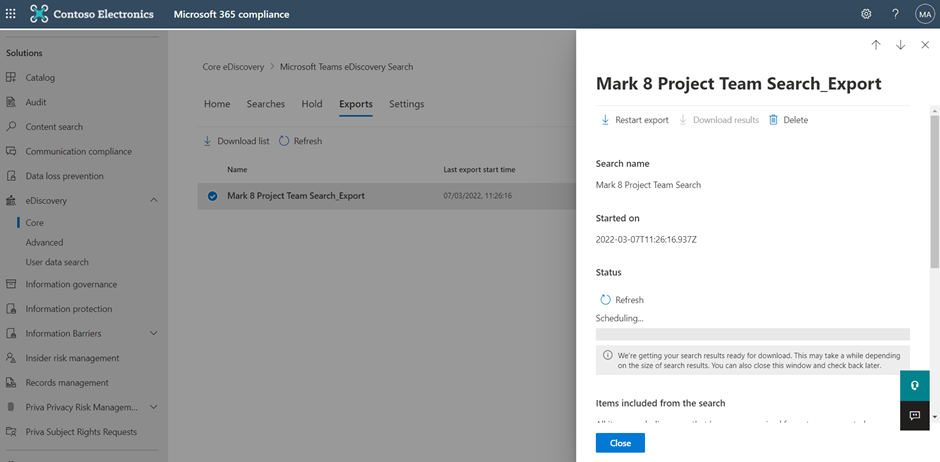Switch to the Searches tab

(x=266, y=104)
